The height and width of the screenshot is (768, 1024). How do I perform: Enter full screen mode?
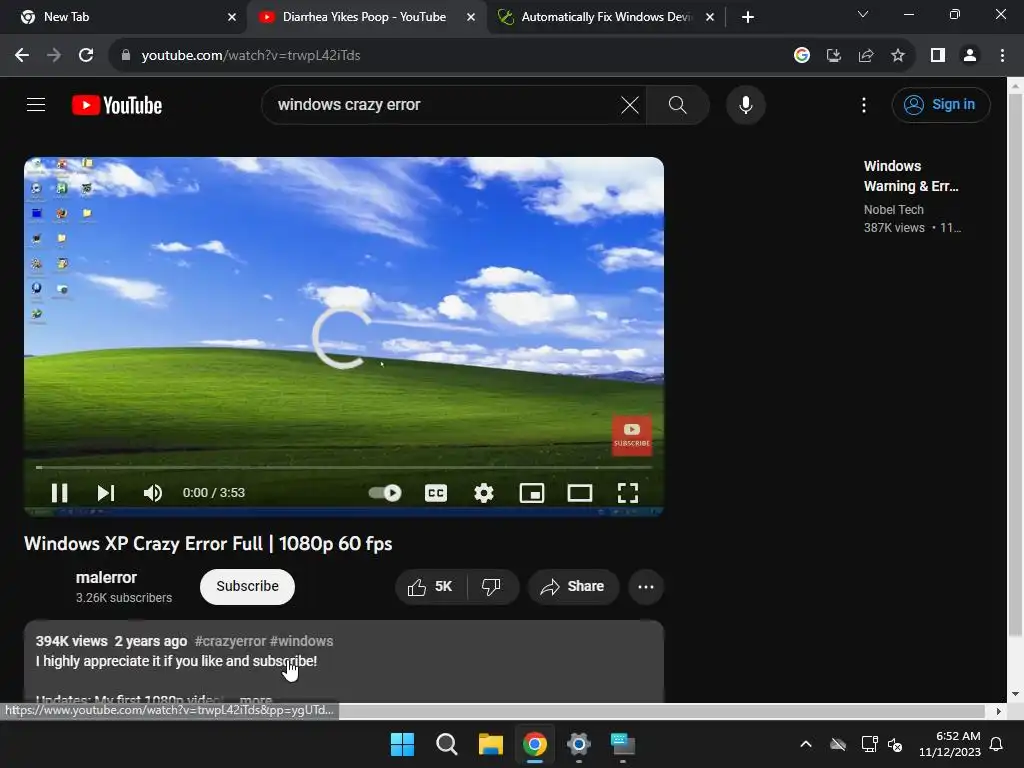(x=628, y=493)
